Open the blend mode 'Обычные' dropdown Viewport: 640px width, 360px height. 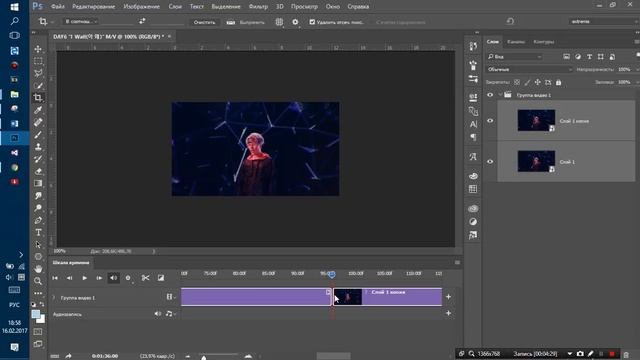coord(530,70)
